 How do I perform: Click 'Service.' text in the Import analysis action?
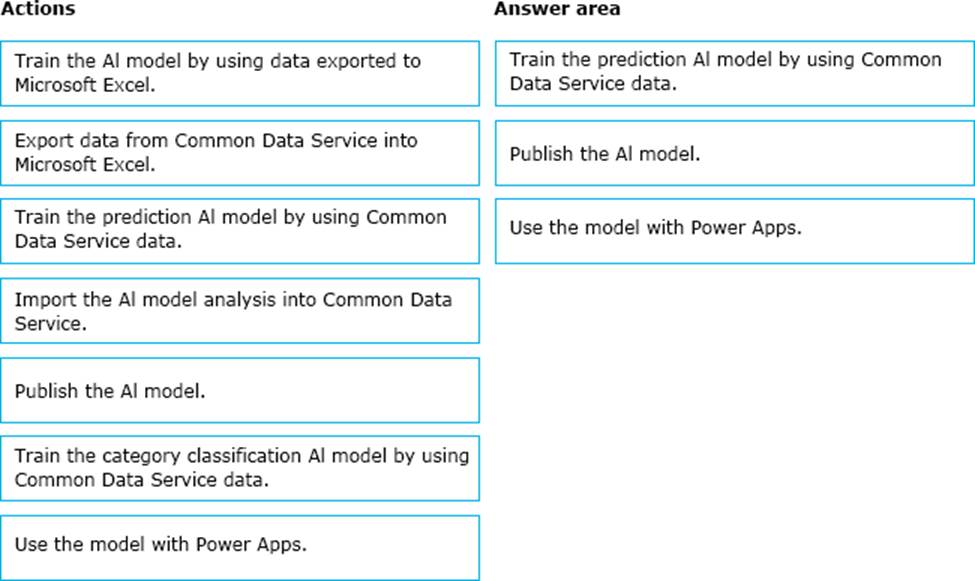point(50,324)
